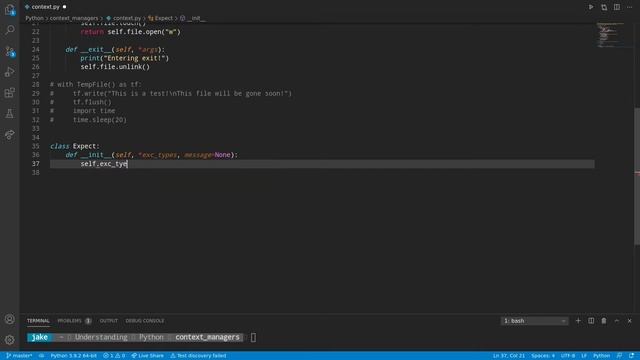Click line number 35 in the gutter

click(x=36, y=146)
